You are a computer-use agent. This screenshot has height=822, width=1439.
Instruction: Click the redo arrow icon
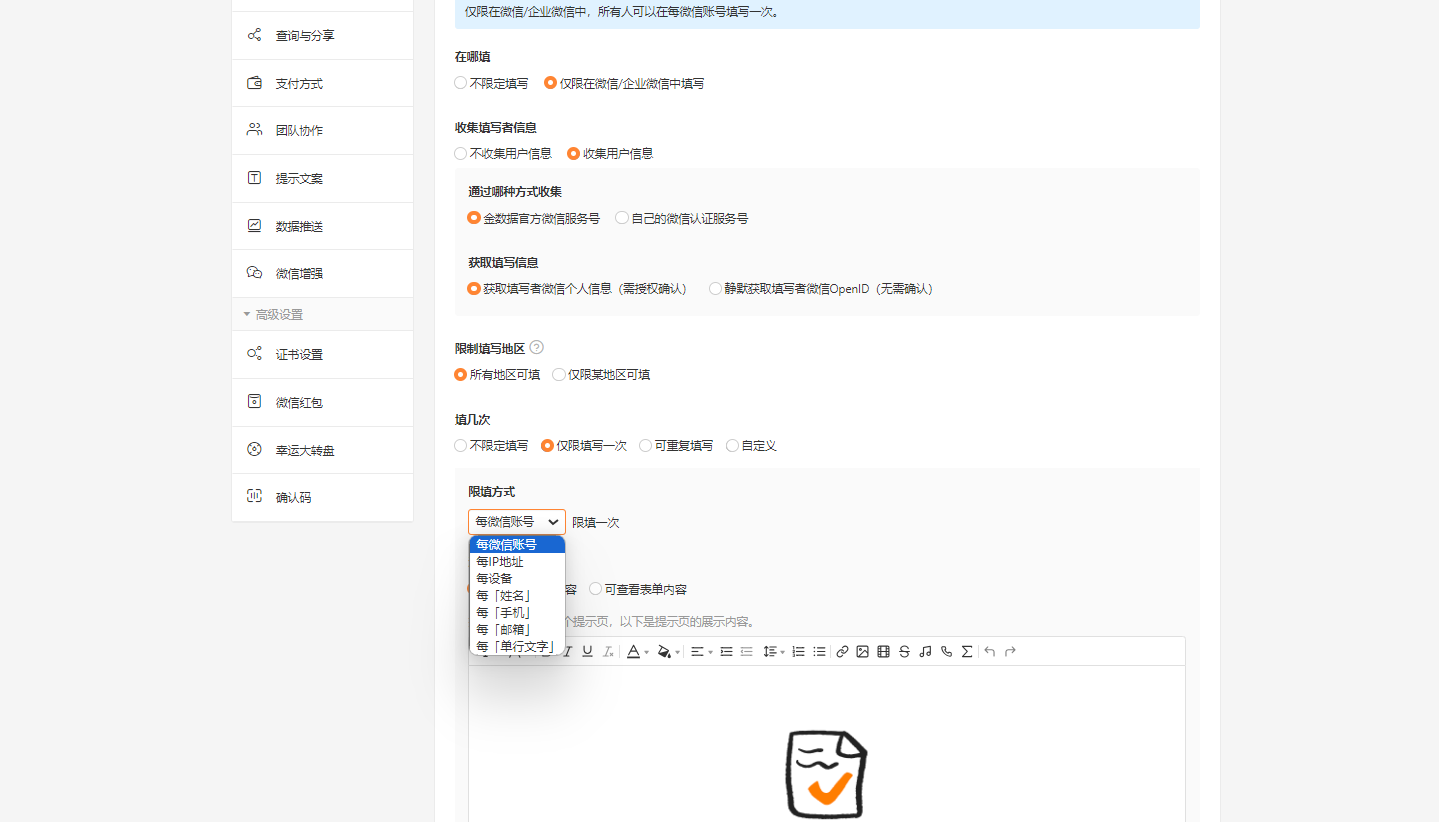pyautogui.click(x=1010, y=651)
